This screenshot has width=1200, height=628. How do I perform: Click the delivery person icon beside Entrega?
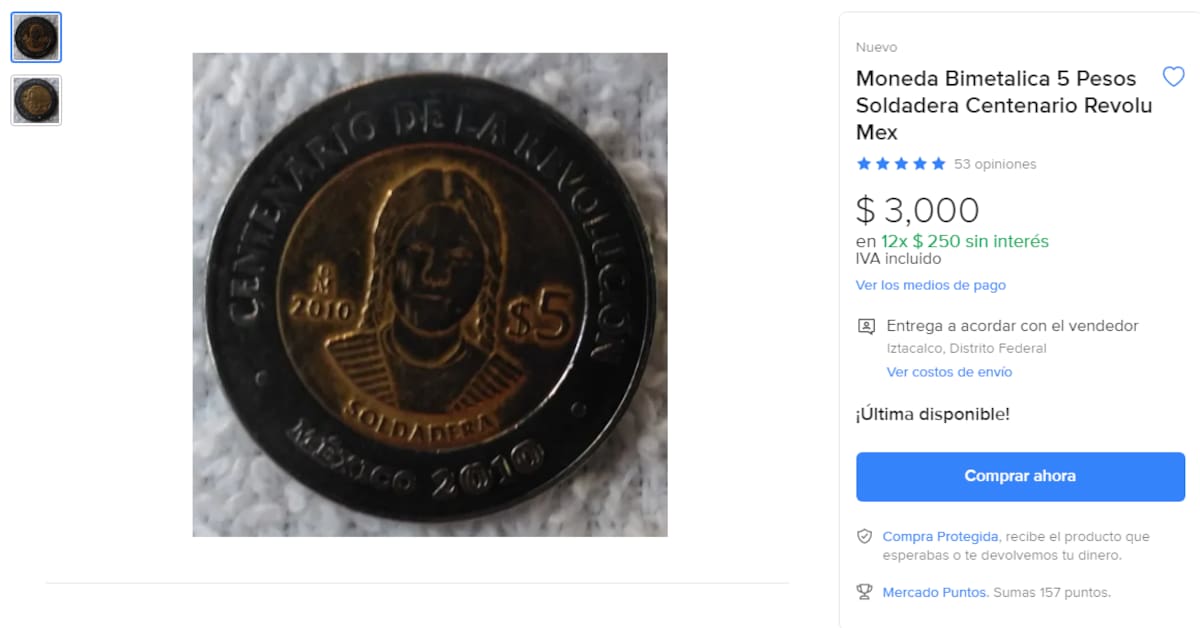point(866,326)
